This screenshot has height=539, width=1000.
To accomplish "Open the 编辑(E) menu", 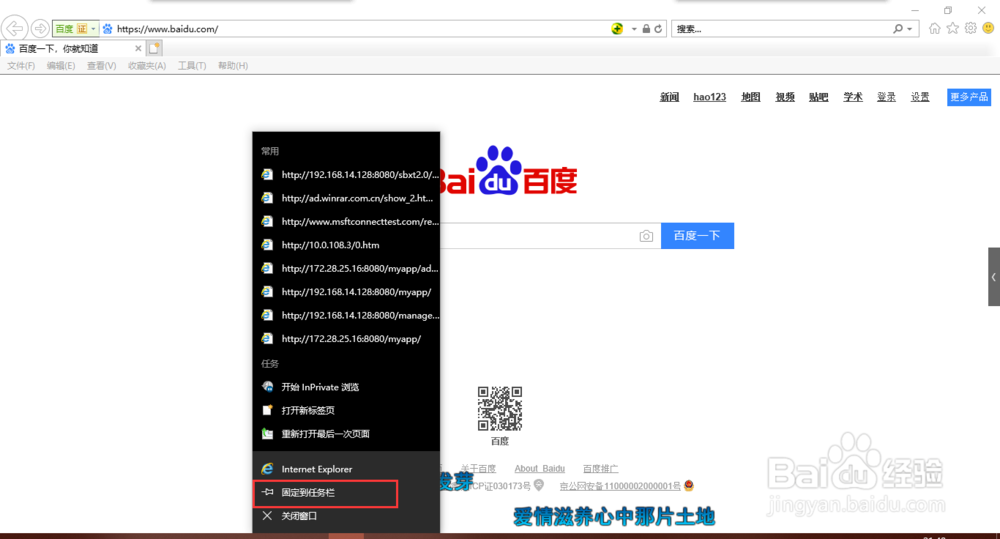I will pyautogui.click(x=61, y=66).
